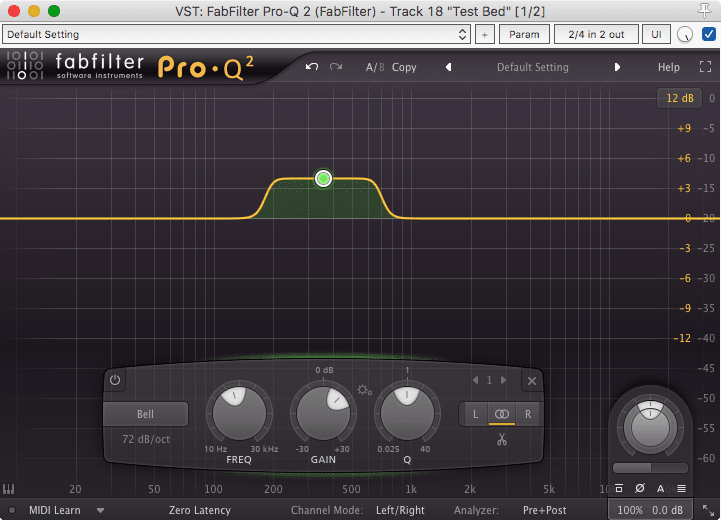Open the Bell filter shape dropdown
This screenshot has height=520, width=721.
click(145, 414)
